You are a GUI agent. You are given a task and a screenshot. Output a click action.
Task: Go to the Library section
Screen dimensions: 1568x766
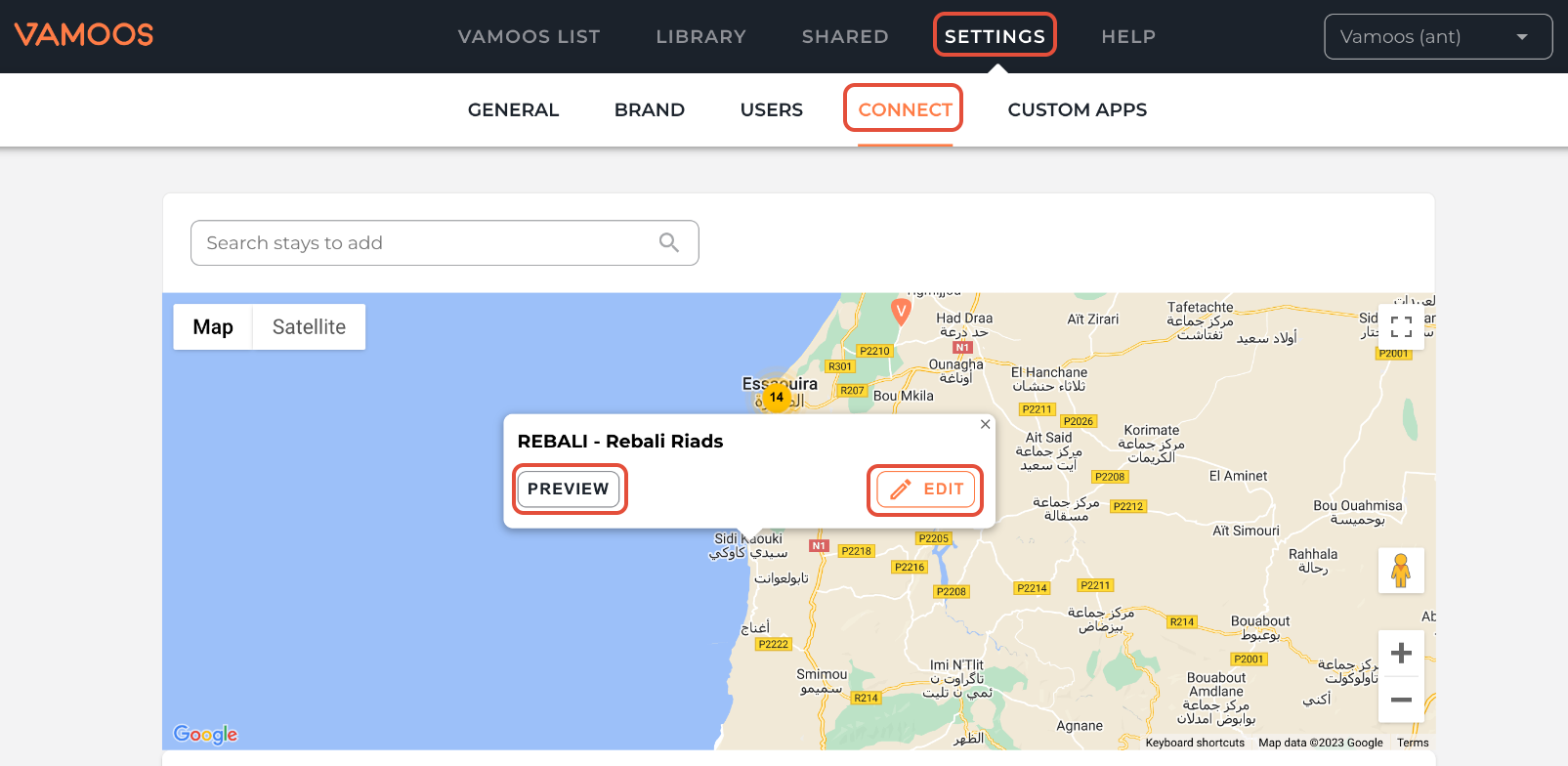(x=700, y=37)
